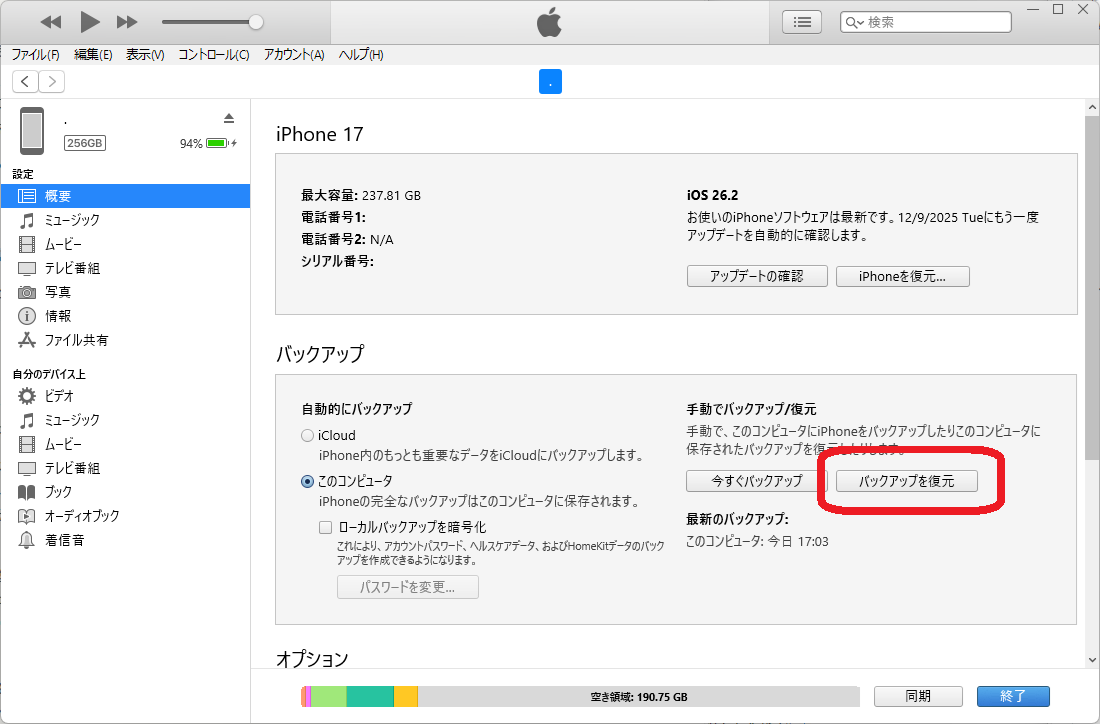Open ファイル共有 in sidebar
The width and height of the screenshot is (1100, 724).
coord(125,340)
